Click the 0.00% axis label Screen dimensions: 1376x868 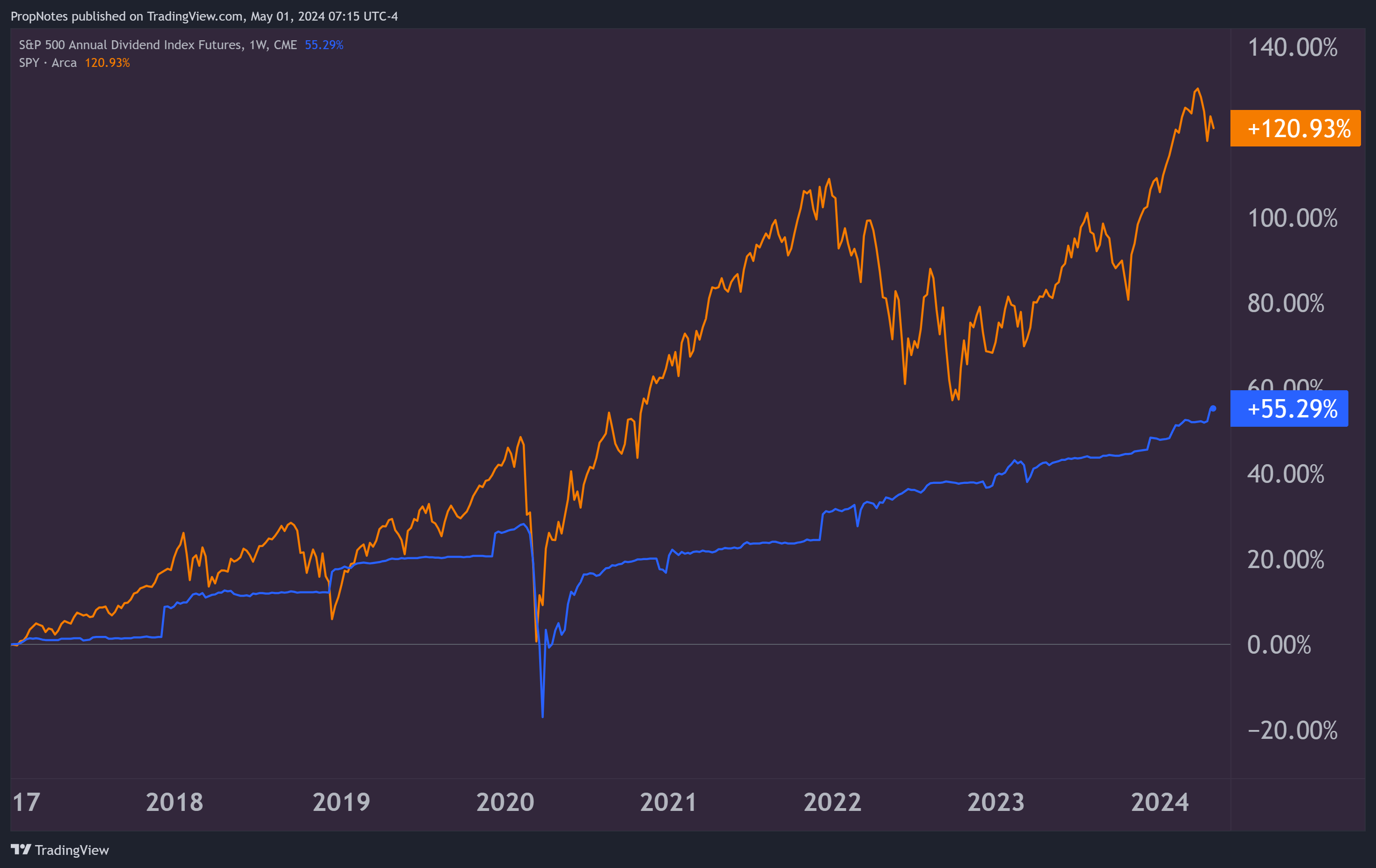1279,645
